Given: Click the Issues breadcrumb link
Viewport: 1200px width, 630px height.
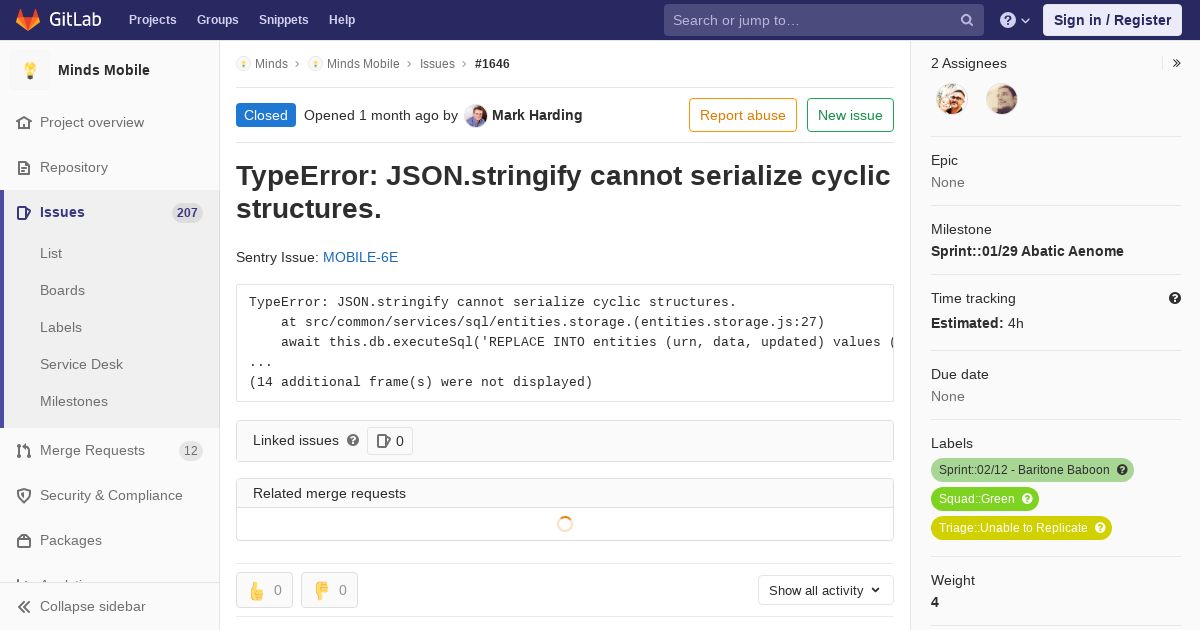Looking at the screenshot, I should [437, 63].
